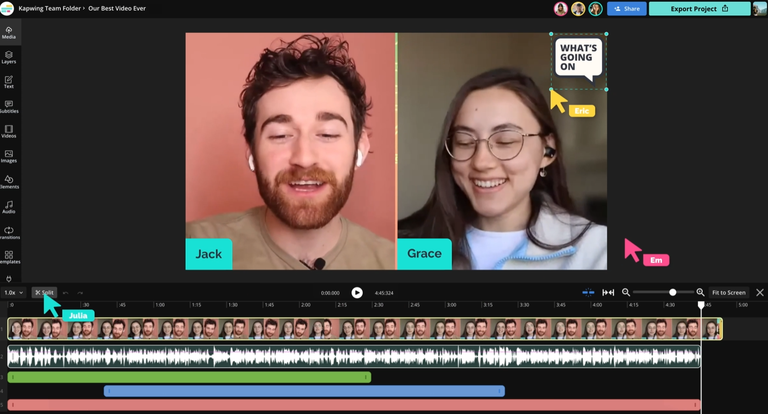This screenshot has width=768, height=414.
Task: Click the redo arrow in the timeline toolbar
Action: [x=80, y=292]
